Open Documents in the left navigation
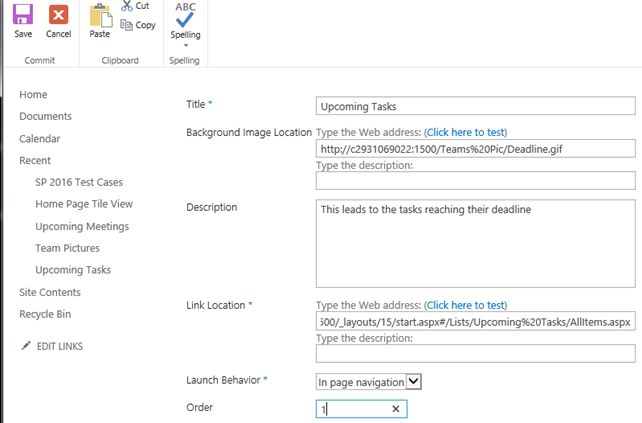 pyautogui.click(x=45, y=116)
